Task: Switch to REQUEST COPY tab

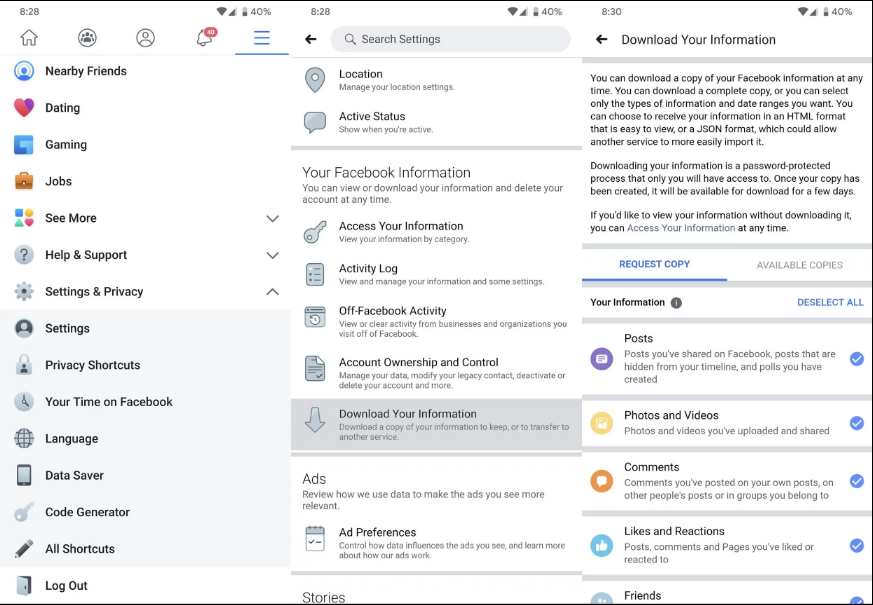Action: tap(654, 264)
